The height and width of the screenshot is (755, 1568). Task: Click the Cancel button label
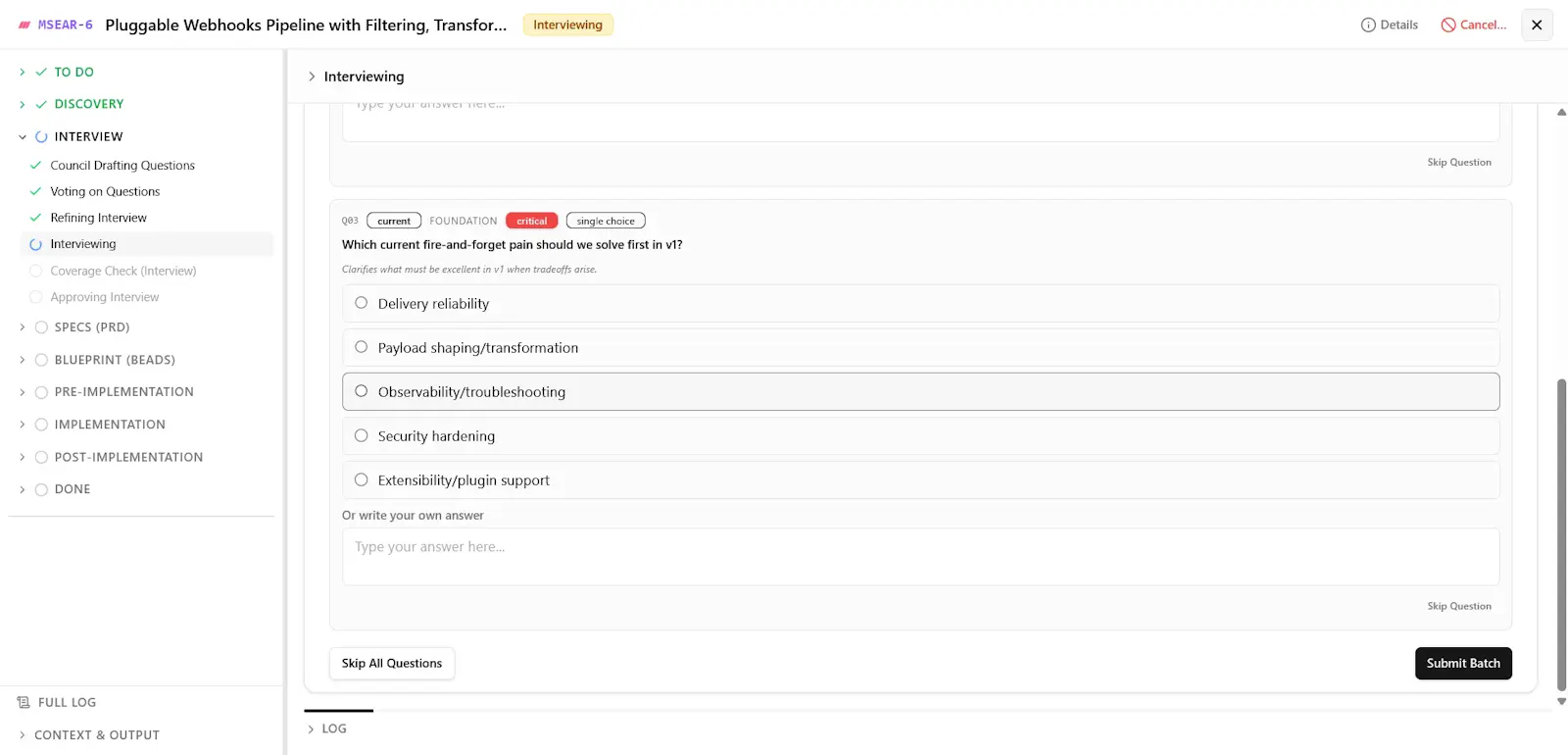click(1483, 25)
